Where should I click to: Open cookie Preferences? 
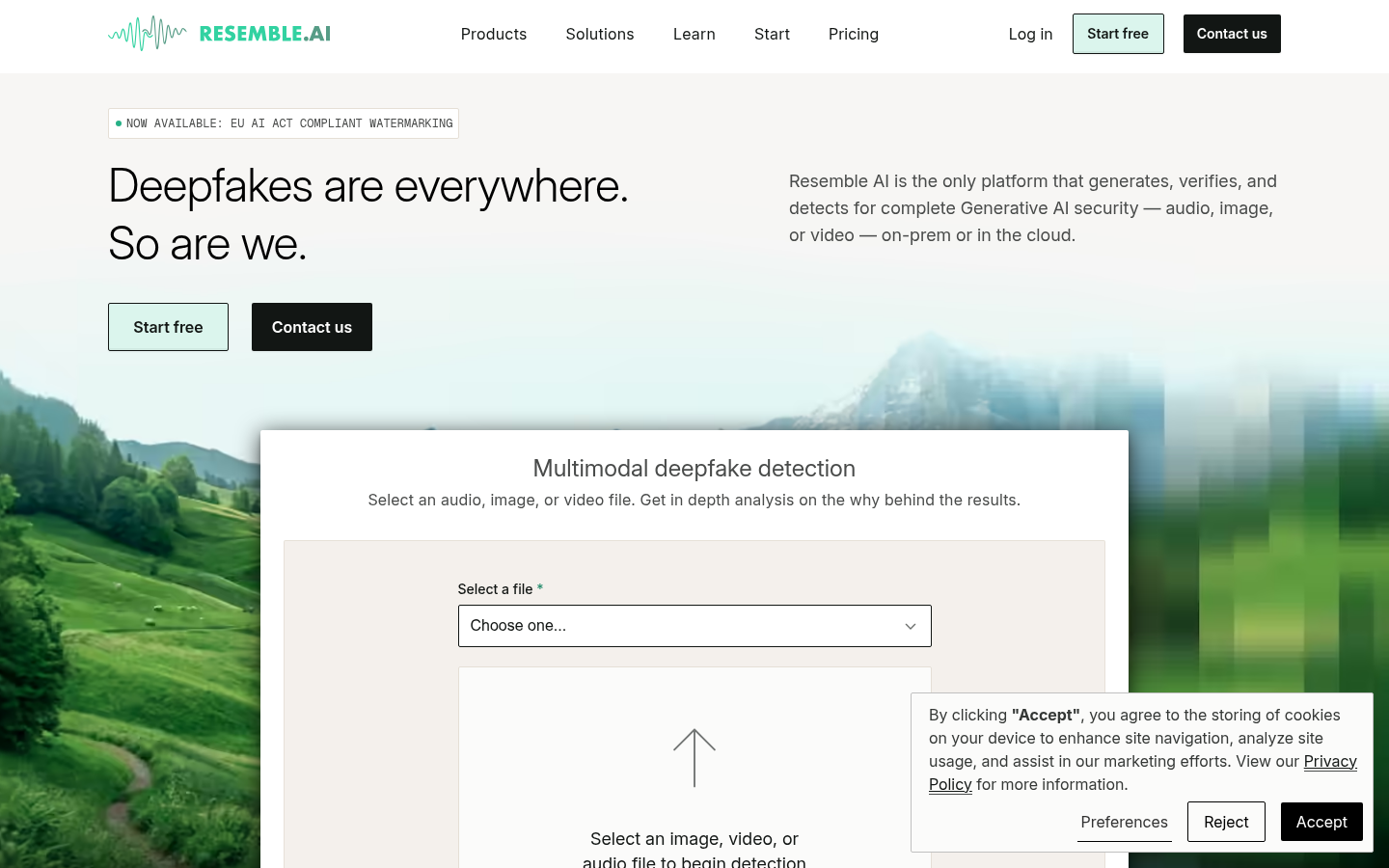tap(1124, 822)
